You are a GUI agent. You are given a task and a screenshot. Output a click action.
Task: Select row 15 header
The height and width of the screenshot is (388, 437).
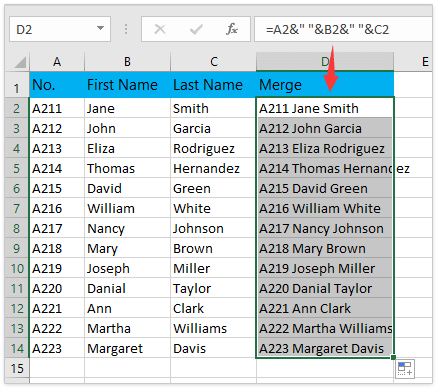pyautogui.click(x=17, y=368)
